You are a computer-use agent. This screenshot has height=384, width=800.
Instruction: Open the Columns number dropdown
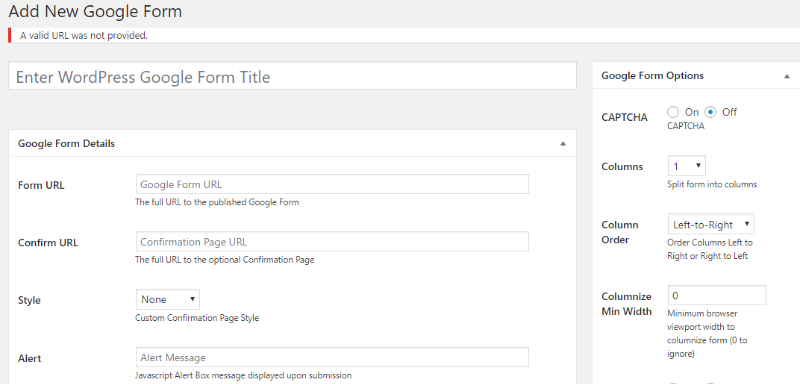(687, 166)
